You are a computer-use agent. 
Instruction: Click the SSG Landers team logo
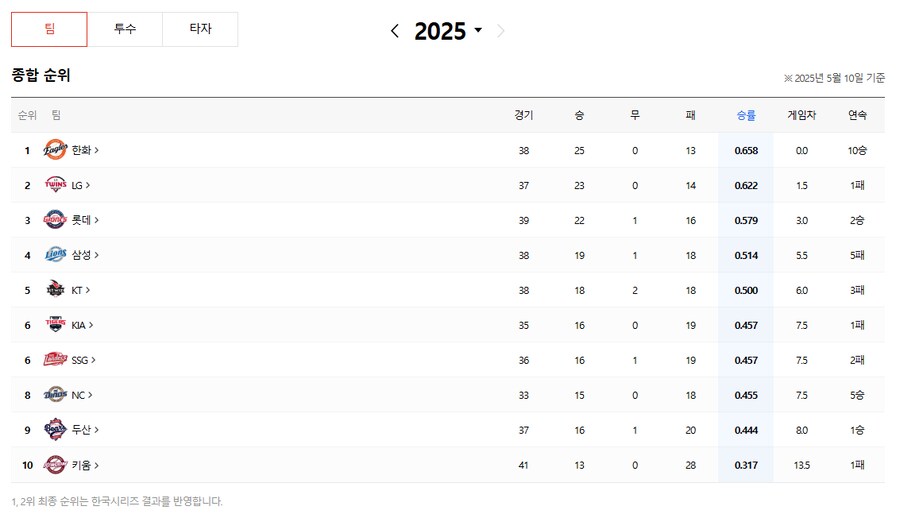55,360
